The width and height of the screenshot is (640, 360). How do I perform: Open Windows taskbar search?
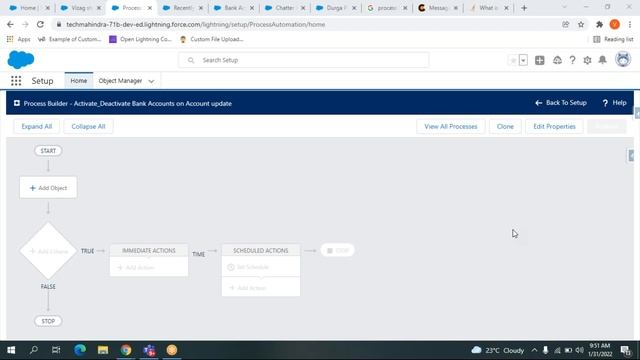coord(34,350)
